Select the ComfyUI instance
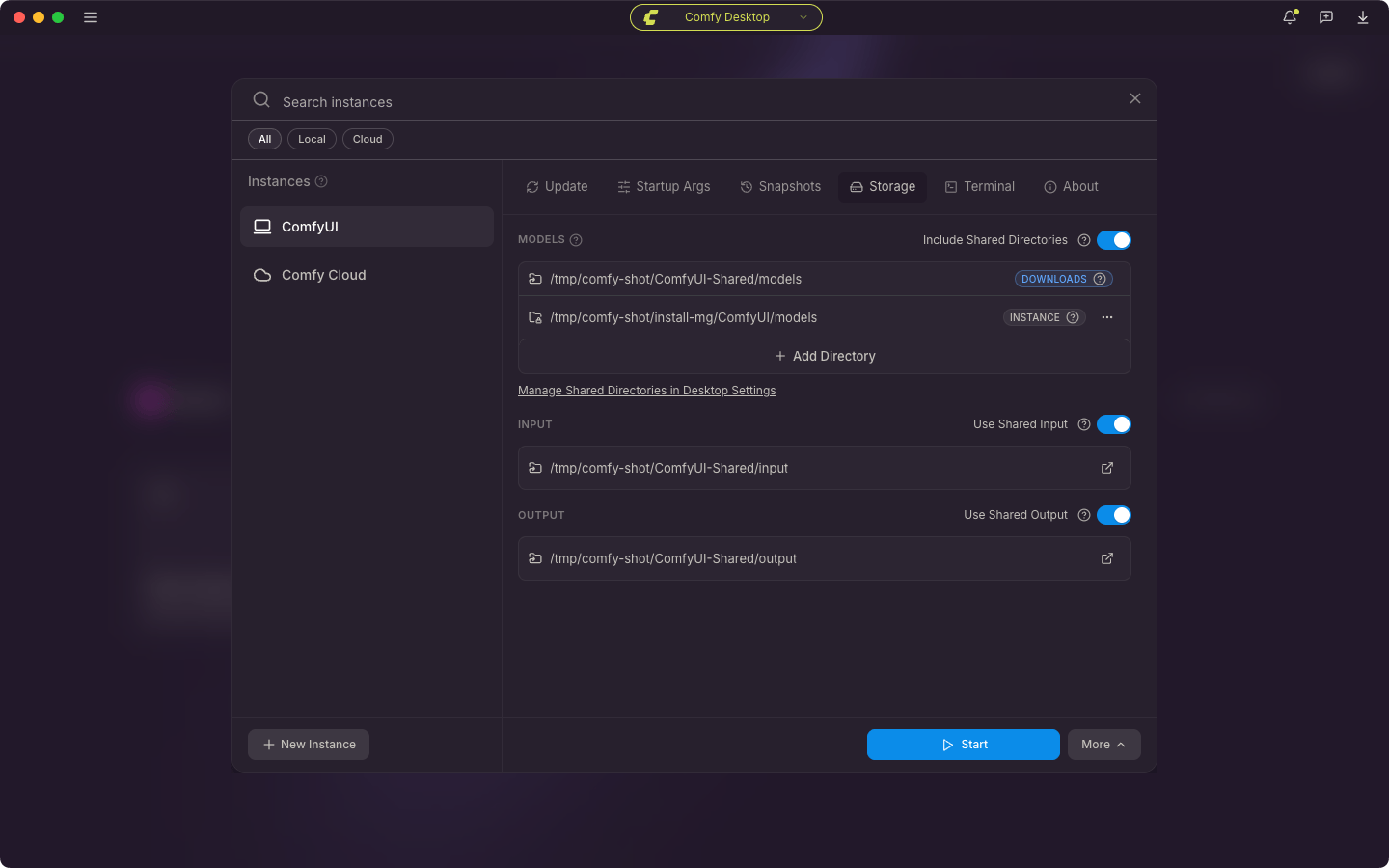 [x=367, y=227]
